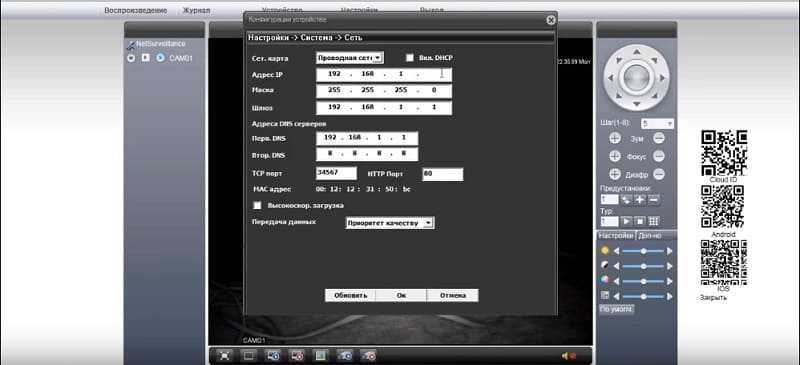Screen dimensions: 800x365
Task: Click the go-to preset icon
Action: tap(626, 200)
